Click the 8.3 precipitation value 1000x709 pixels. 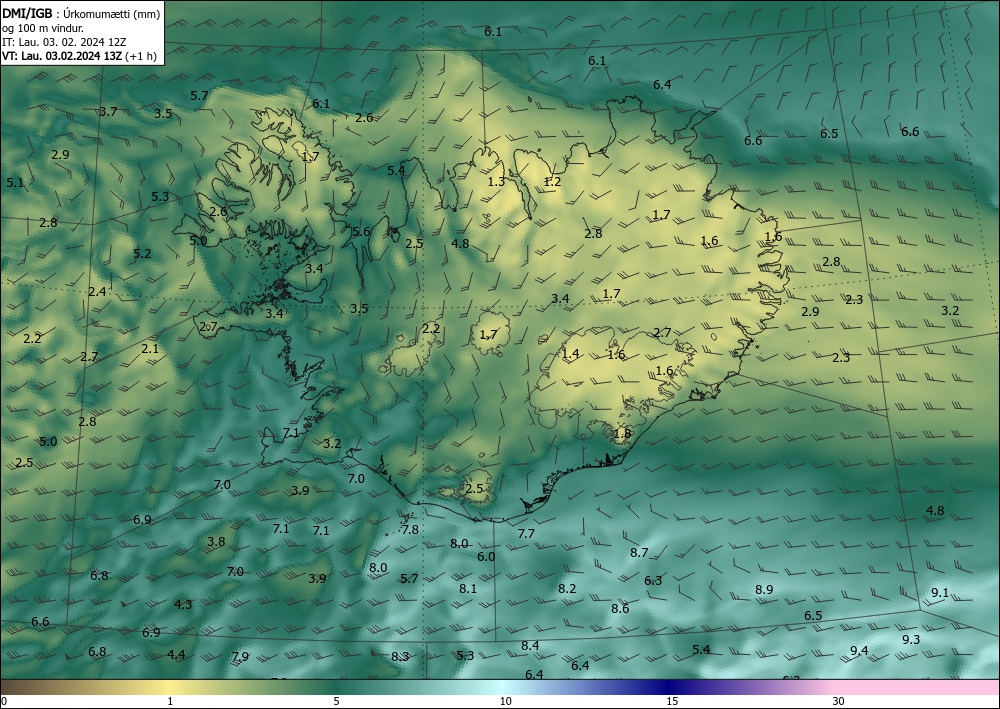[400, 657]
